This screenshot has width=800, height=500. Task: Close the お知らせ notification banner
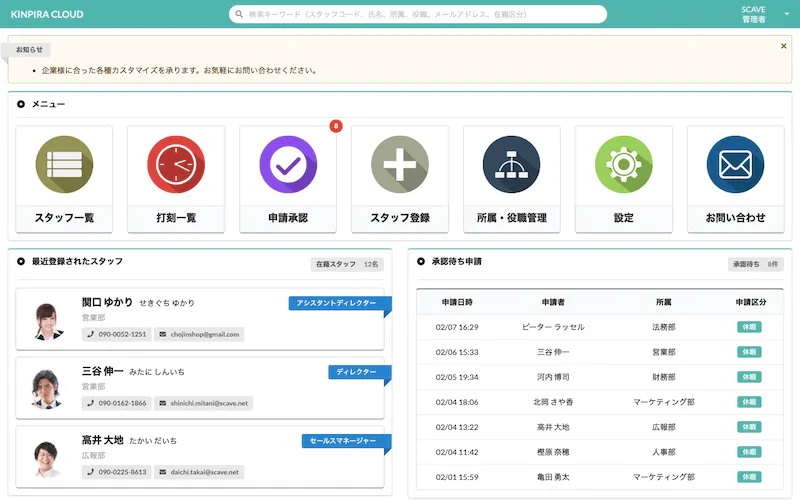tap(783, 46)
